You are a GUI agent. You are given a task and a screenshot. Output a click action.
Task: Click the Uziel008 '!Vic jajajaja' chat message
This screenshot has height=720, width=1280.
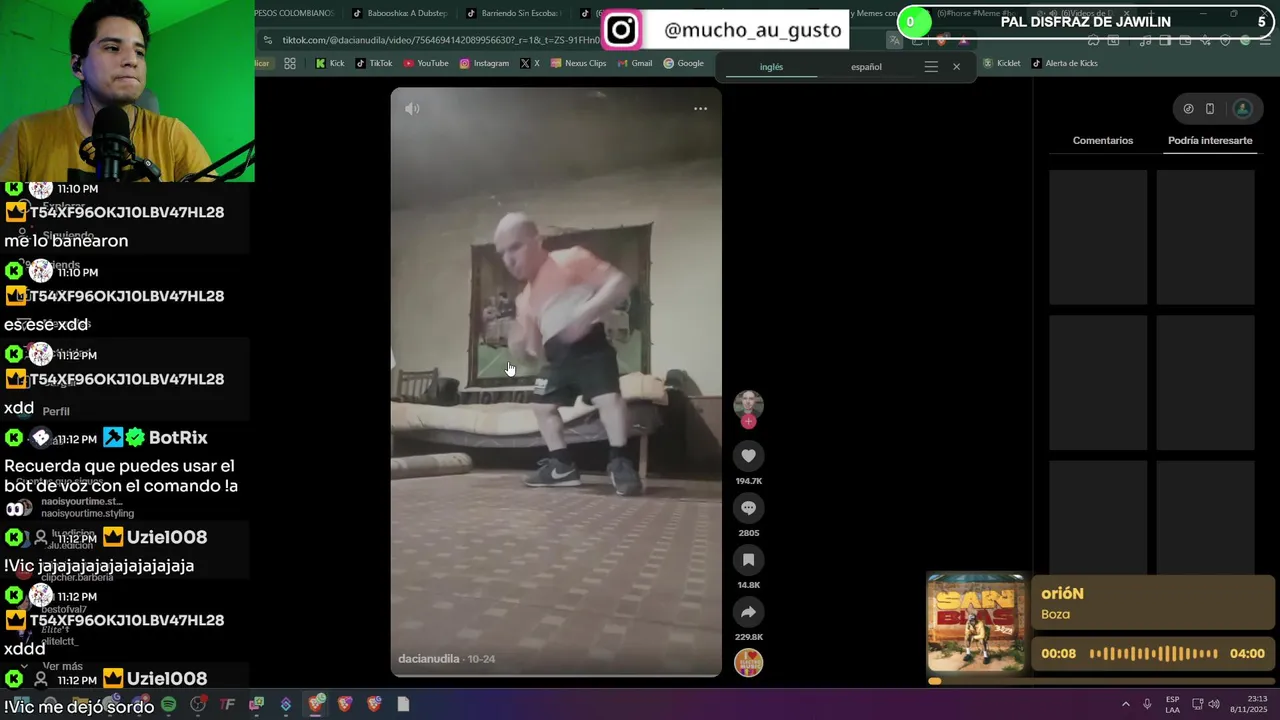pyautogui.click(x=99, y=566)
